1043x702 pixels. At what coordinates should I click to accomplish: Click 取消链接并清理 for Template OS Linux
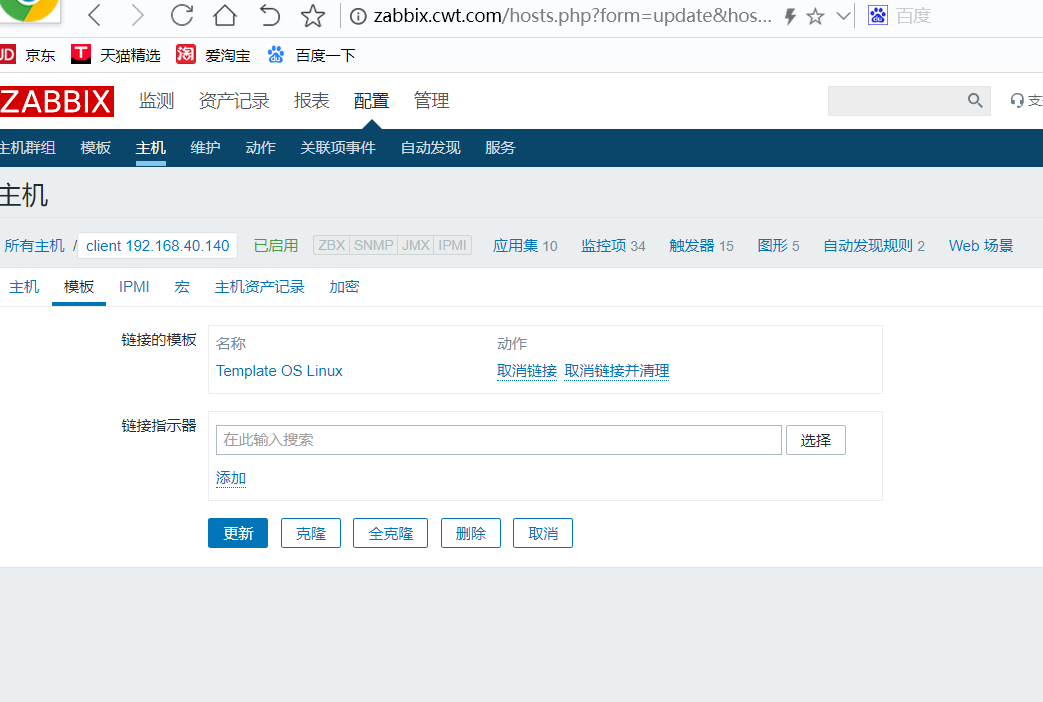pyautogui.click(x=616, y=371)
